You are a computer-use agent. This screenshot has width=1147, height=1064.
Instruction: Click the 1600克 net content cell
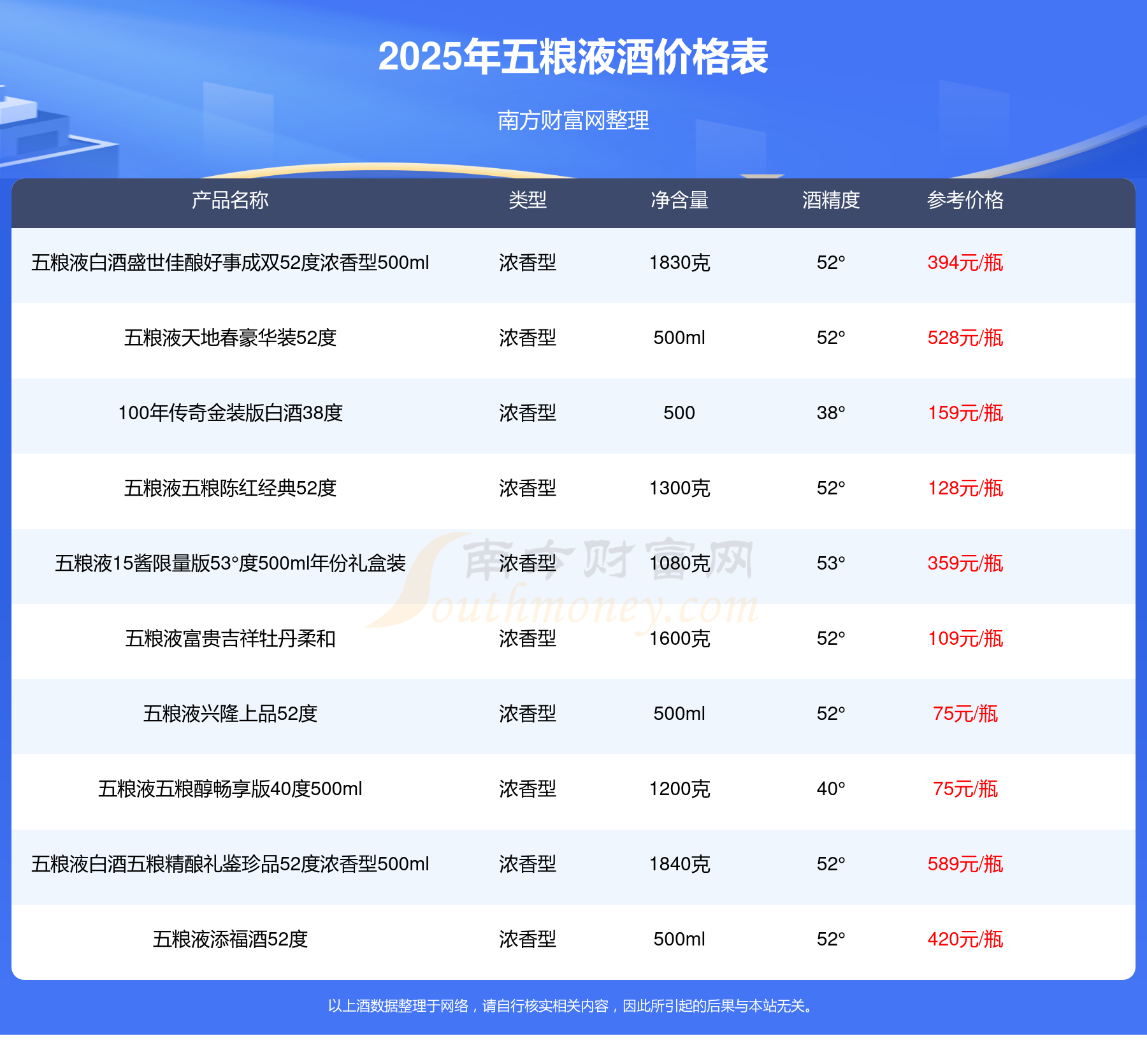pos(679,638)
